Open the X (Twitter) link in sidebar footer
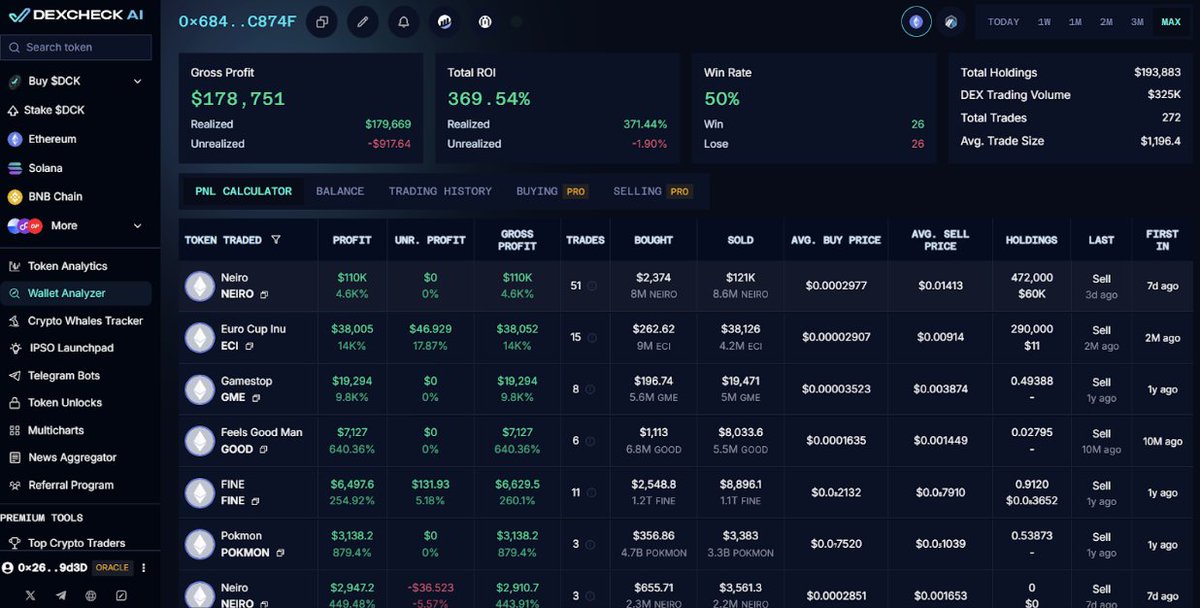This screenshot has height=608, width=1200. click(30, 595)
